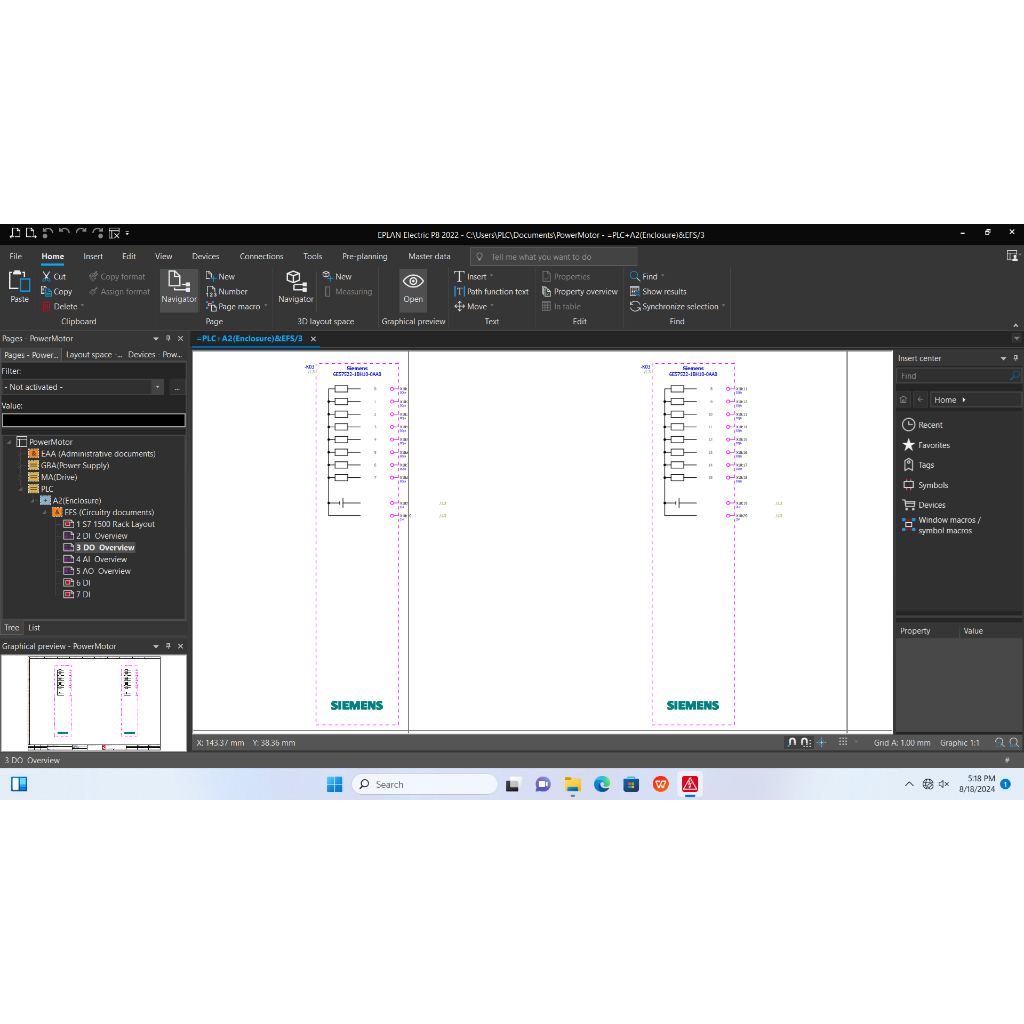The image size is (1024, 1024).
Task: Toggle snap to design mode magnet
Action: pos(792,743)
